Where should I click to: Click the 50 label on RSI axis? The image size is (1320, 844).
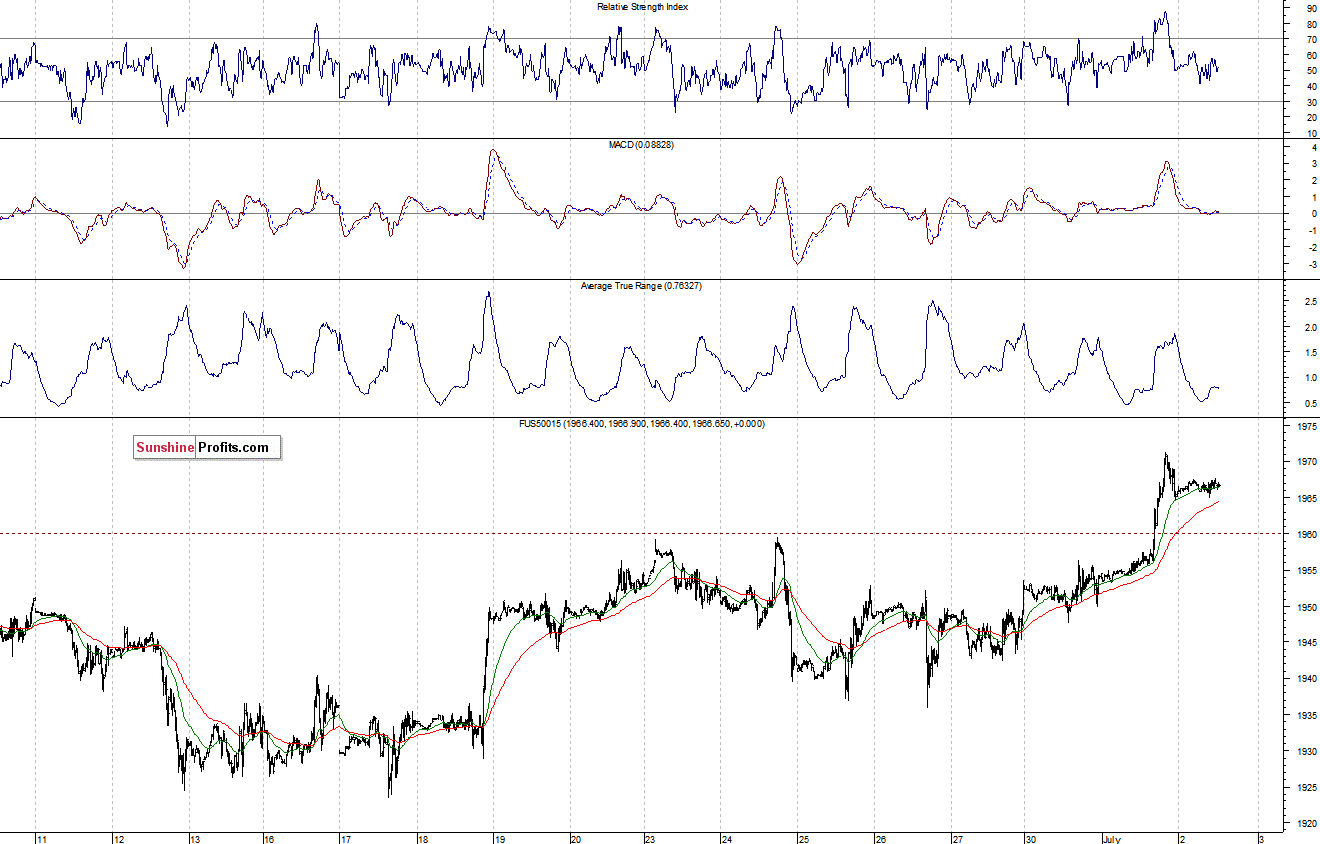click(x=1311, y=71)
